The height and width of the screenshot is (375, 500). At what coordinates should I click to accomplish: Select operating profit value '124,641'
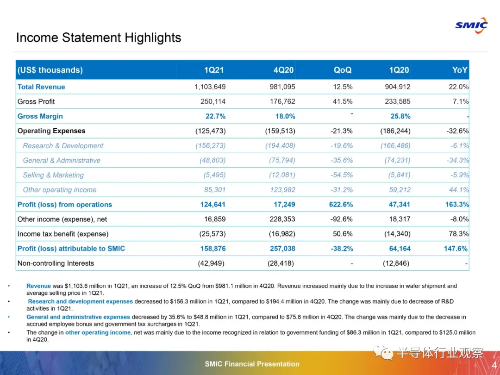213,204
